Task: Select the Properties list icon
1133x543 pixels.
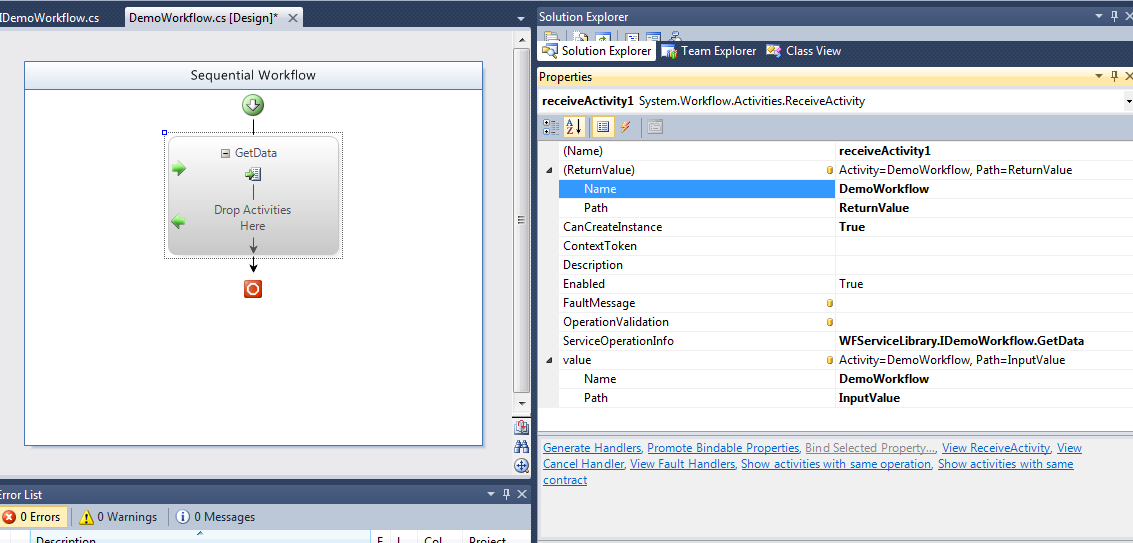Action: 603,127
